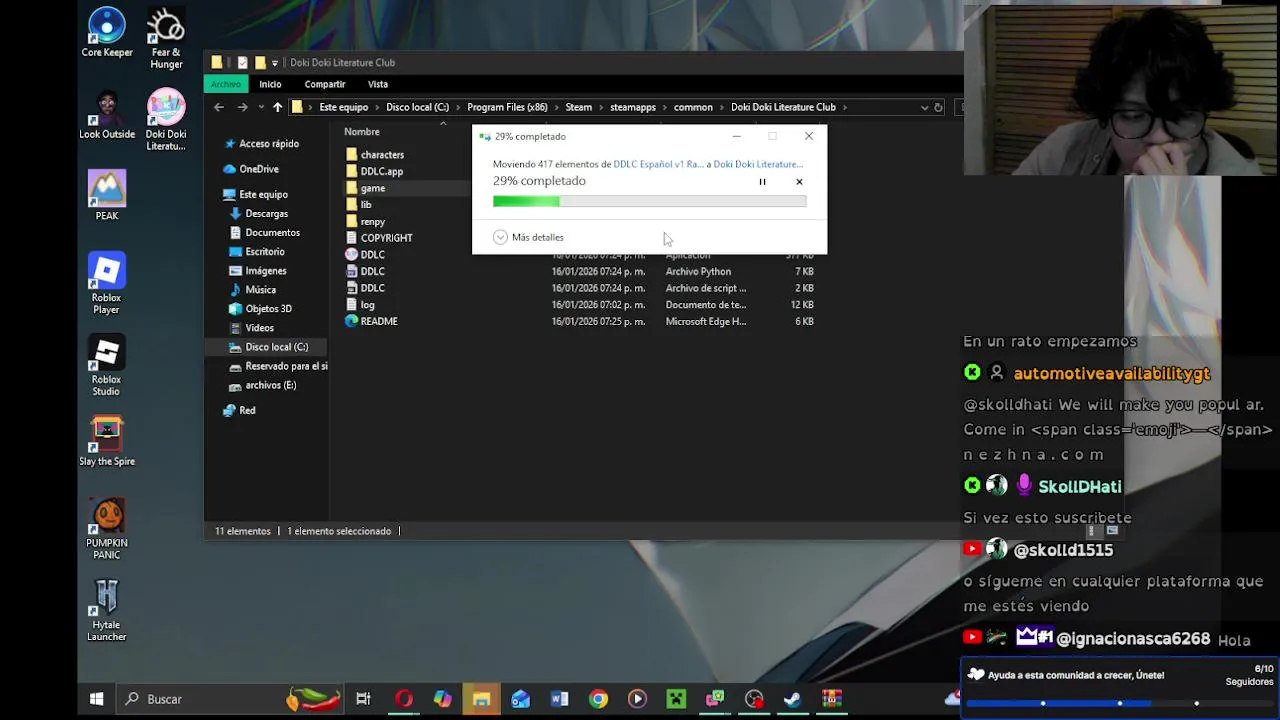Select the DDLC.app folder
This screenshot has height=720, width=1280.
pos(381,171)
